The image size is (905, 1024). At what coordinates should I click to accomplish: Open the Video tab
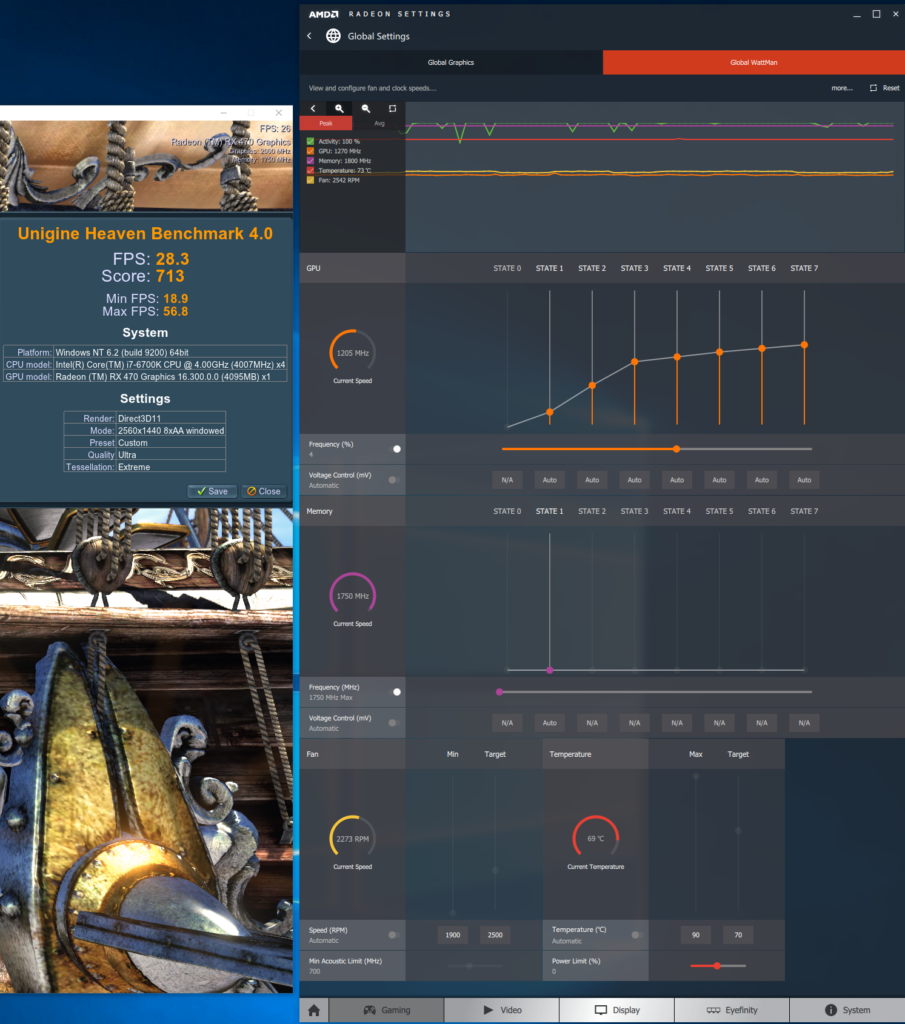[x=501, y=1010]
